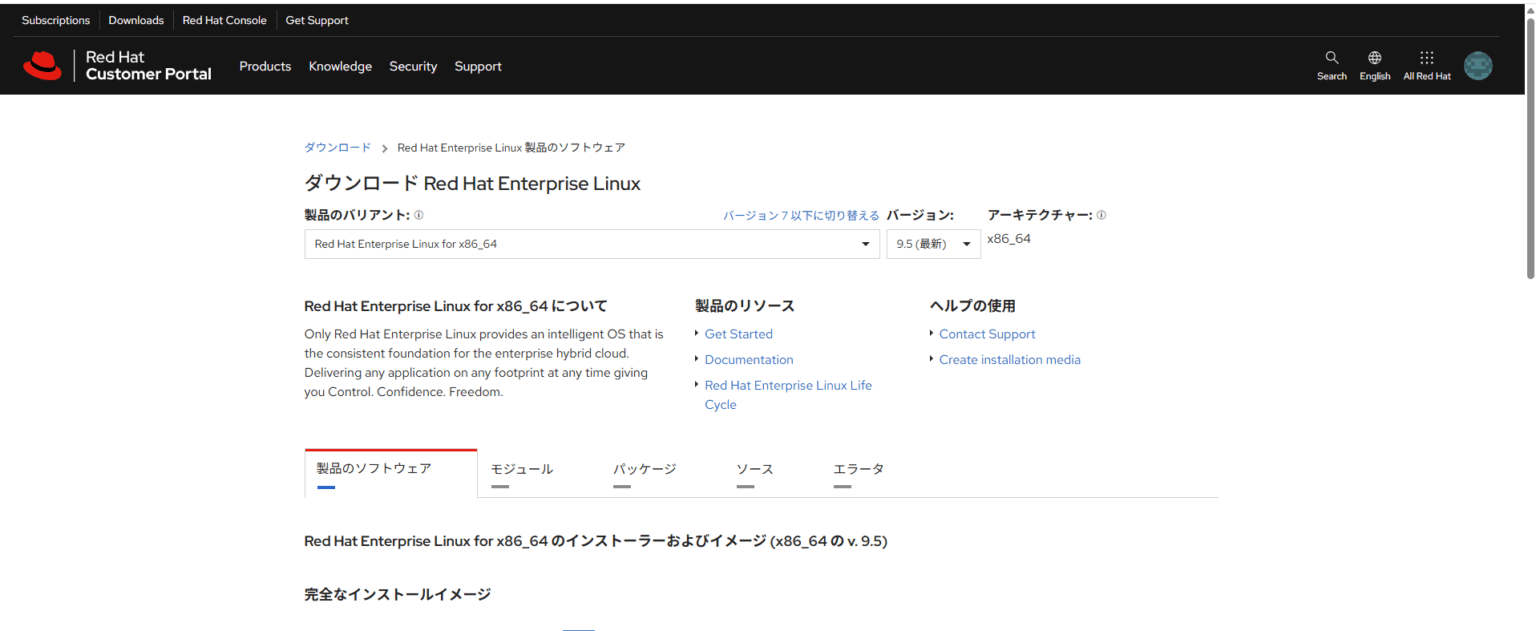The height and width of the screenshot is (631, 1536).
Task: Open the version dropdown showing 9.5 (最新)
Action: click(932, 243)
